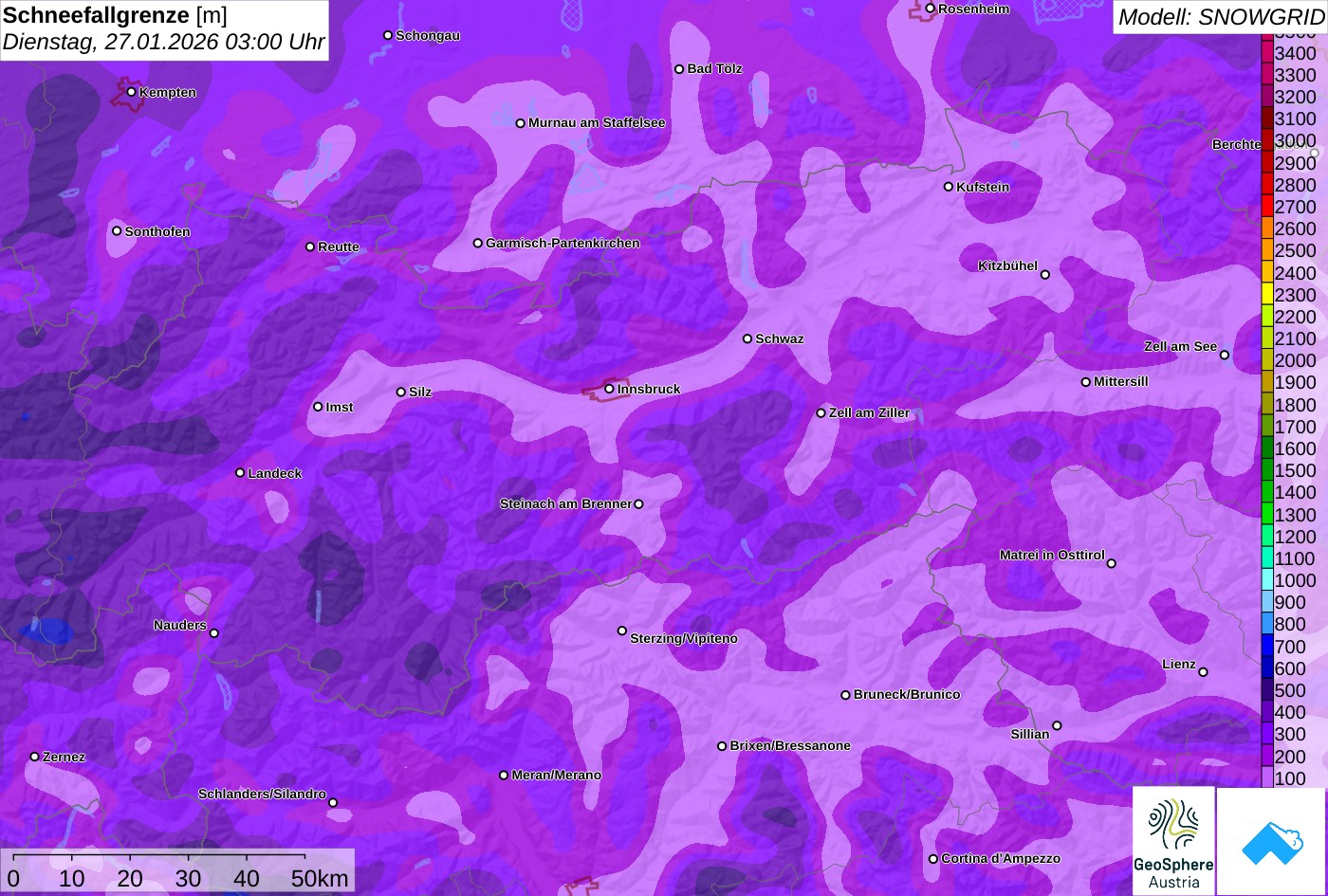Image resolution: width=1328 pixels, height=896 pixels.
Task: Select the 2600 orange legend swatch
Action: (x=1266, y=228)
